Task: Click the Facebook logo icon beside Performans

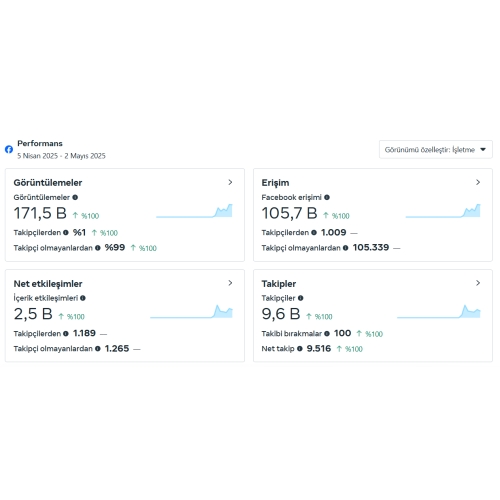Action: 9,149
